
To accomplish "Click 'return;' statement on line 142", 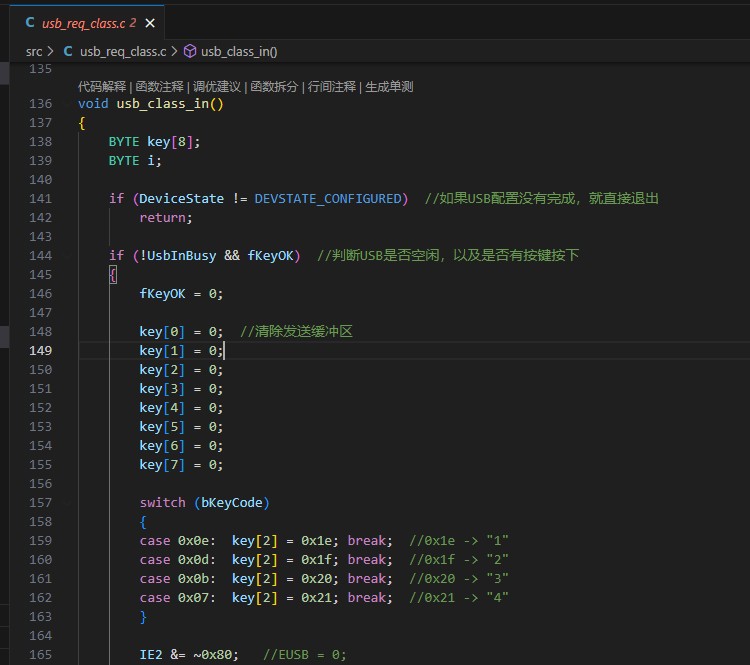I will click(x=165, y=218).
